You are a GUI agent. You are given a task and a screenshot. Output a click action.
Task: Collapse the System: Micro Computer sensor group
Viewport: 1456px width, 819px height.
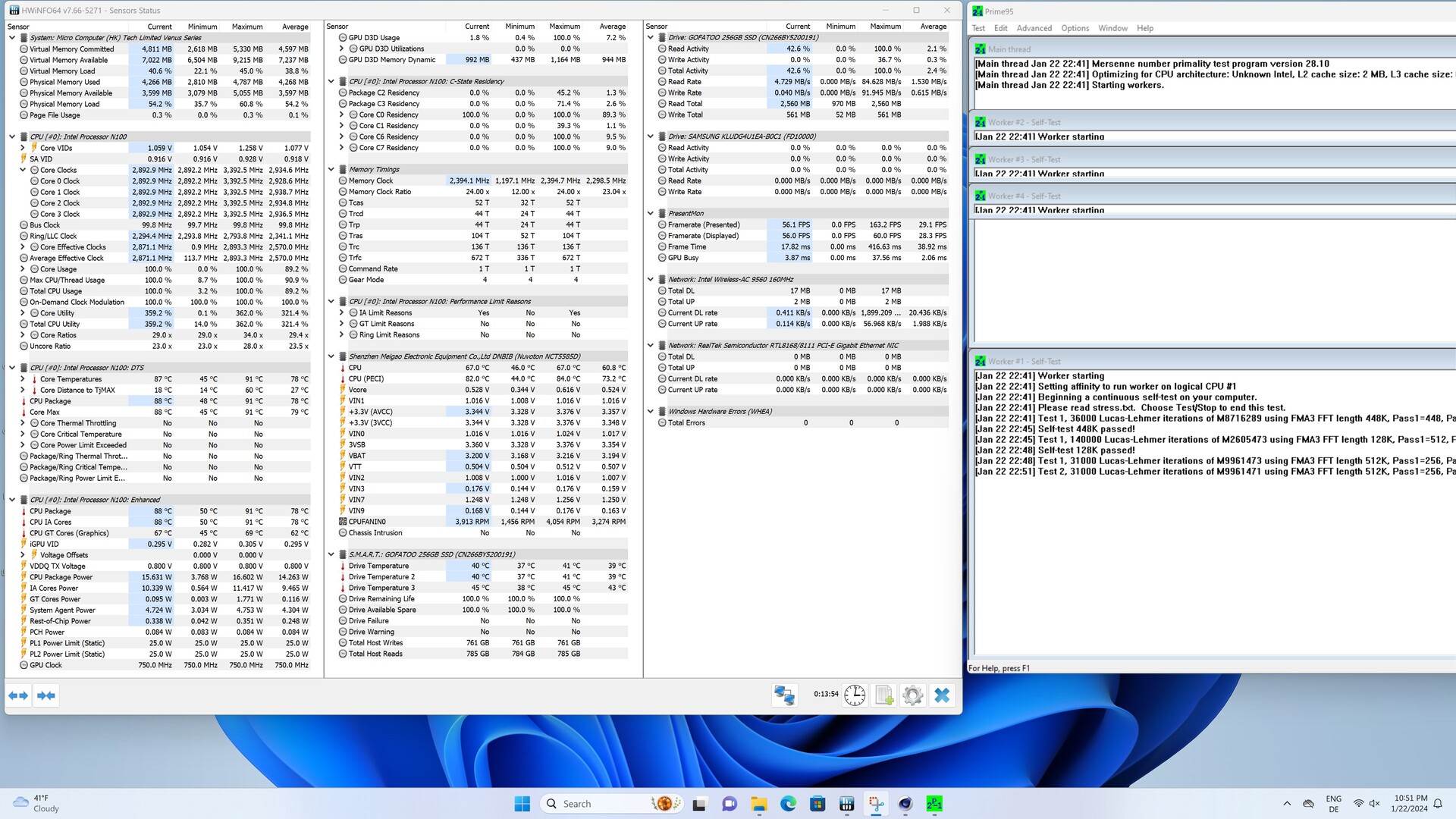(x=12, y=38)
